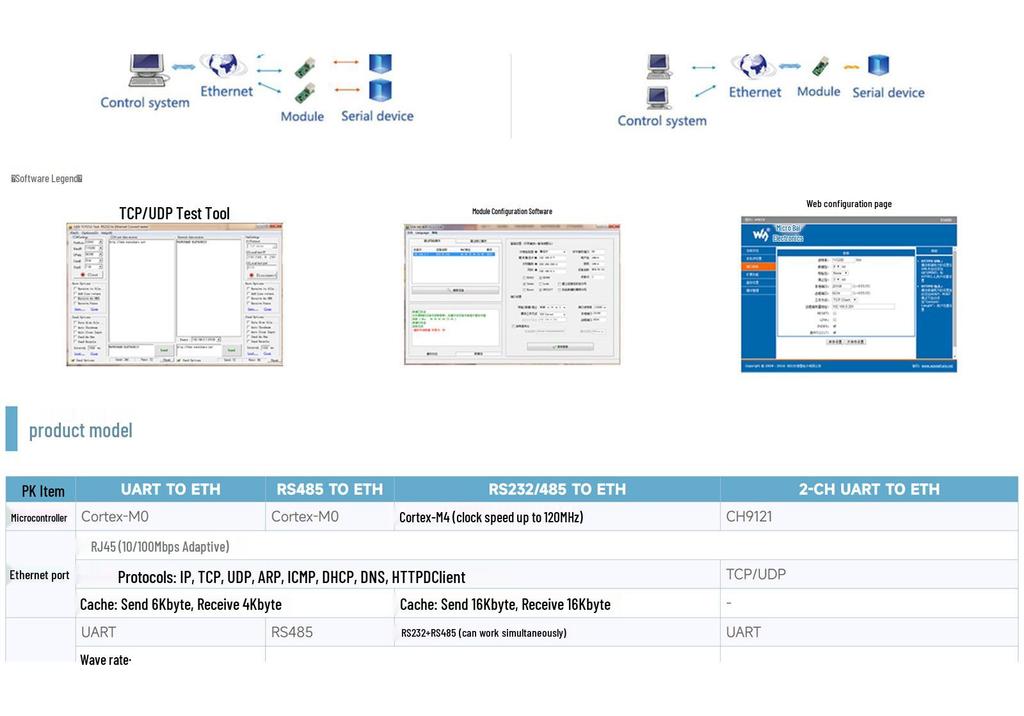Select the upper green module board icon
The width and height of the screenshot is (1024, 716).
click(304, 67)
